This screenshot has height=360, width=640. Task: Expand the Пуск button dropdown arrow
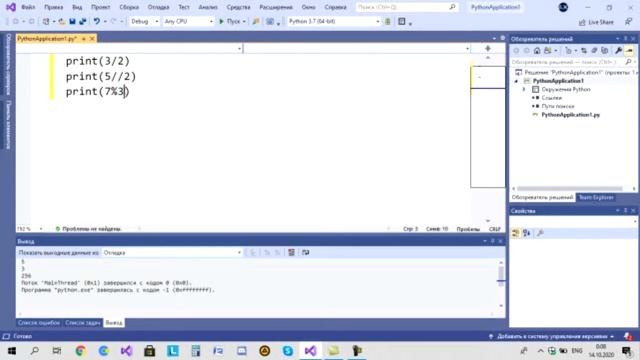244,21
